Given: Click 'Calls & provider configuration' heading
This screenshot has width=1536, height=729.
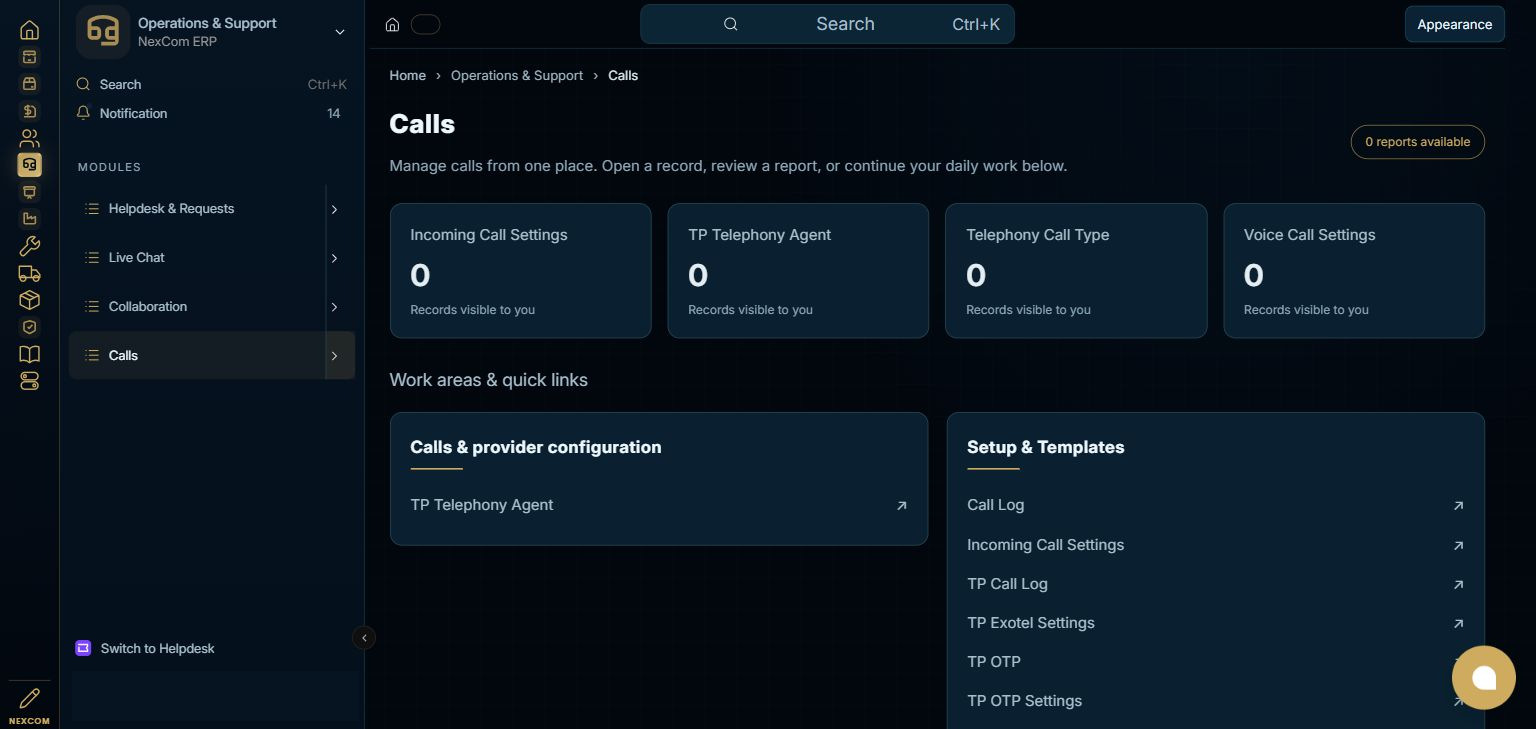Looking at the screenshot, I should [536, 447].
